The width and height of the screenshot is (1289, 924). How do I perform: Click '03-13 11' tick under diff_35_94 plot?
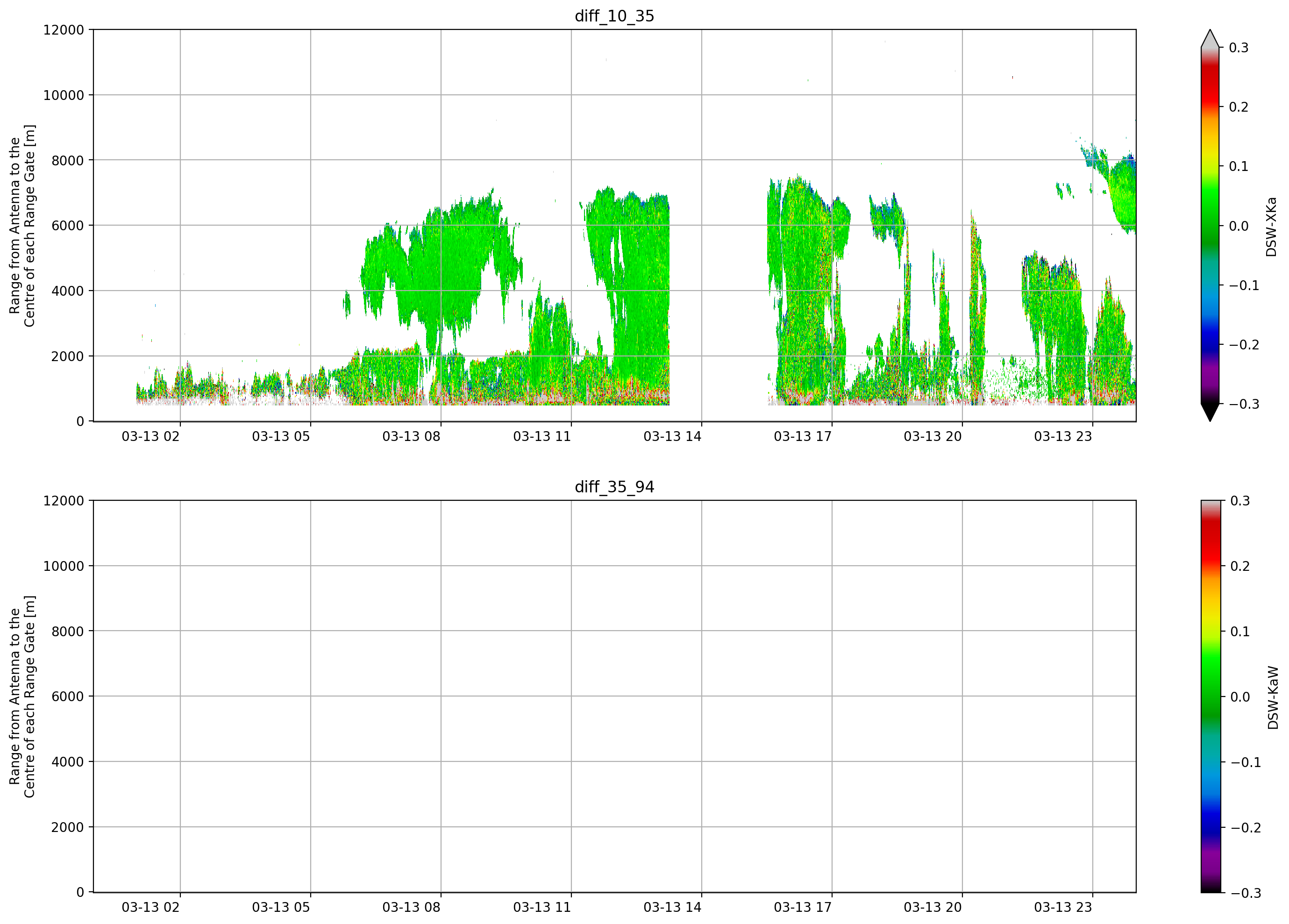click(x=541, y=908)
